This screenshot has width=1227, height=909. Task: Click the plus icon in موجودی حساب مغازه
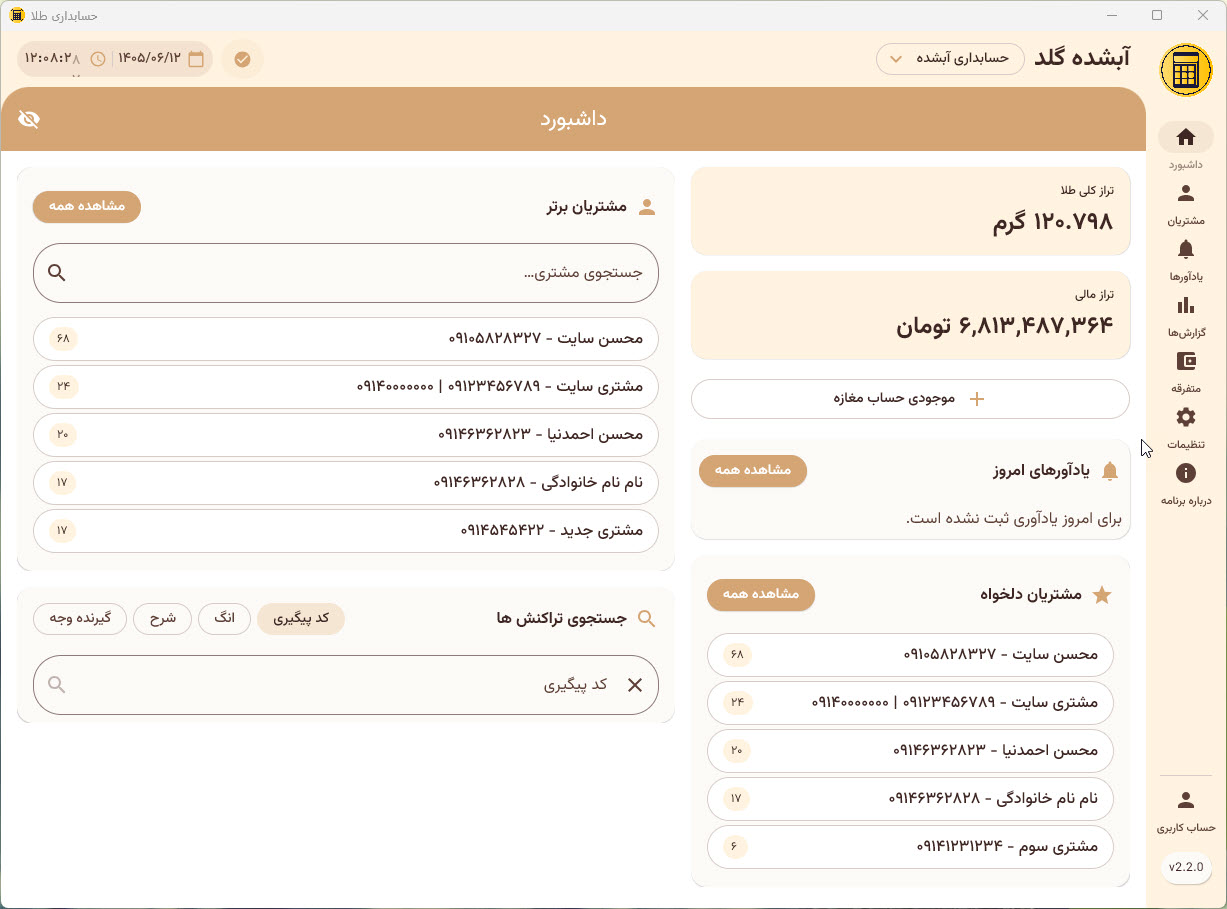coord(977,399)
